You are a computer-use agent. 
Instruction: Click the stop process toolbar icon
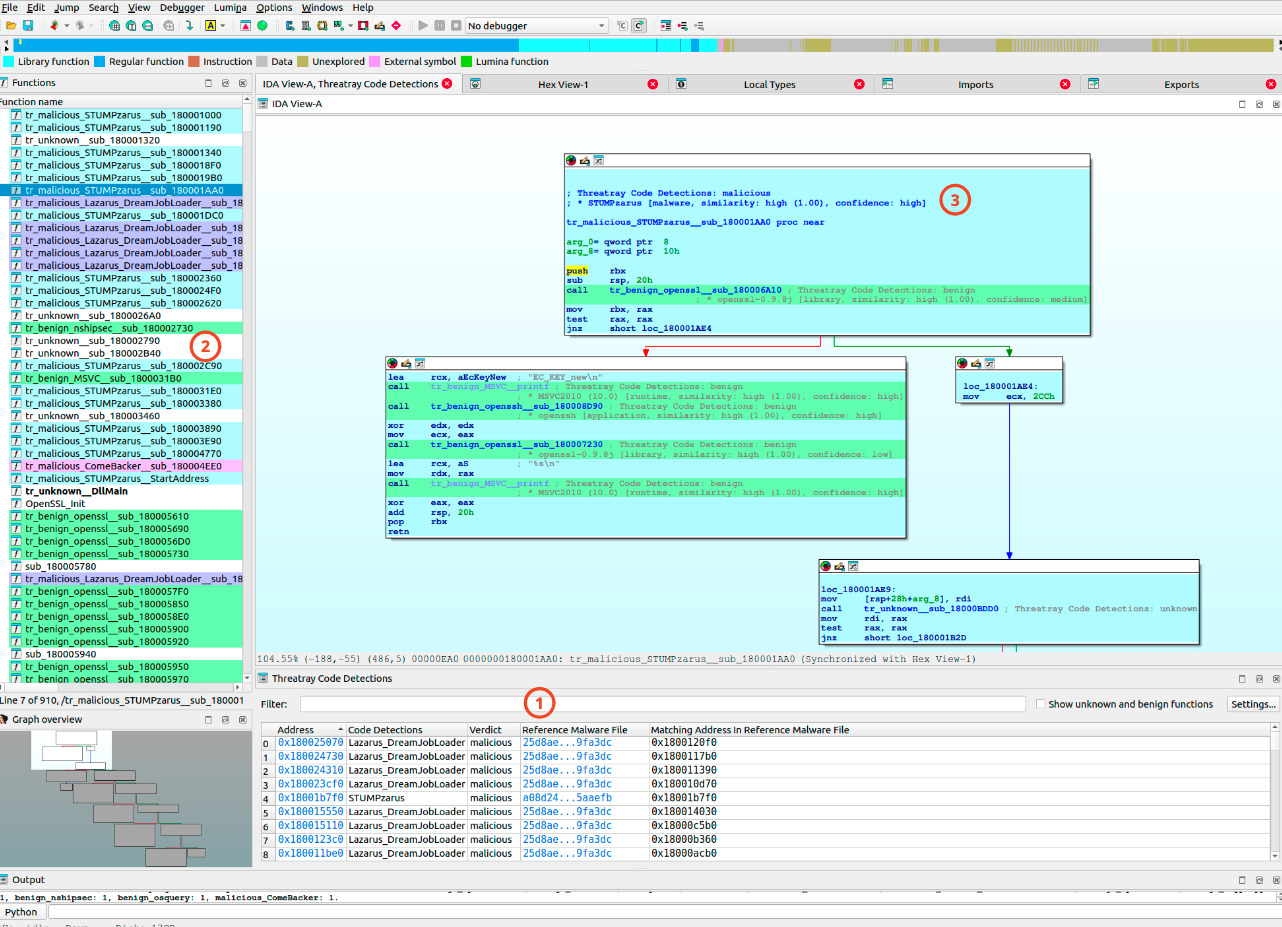pos(456,25)
